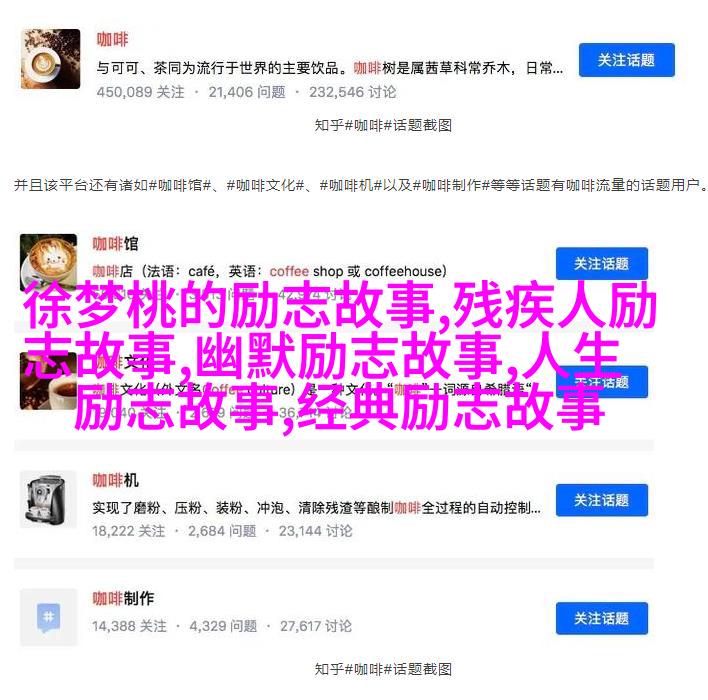View 232,546 讨论 under 咖啡 topic

coord(353,92)
